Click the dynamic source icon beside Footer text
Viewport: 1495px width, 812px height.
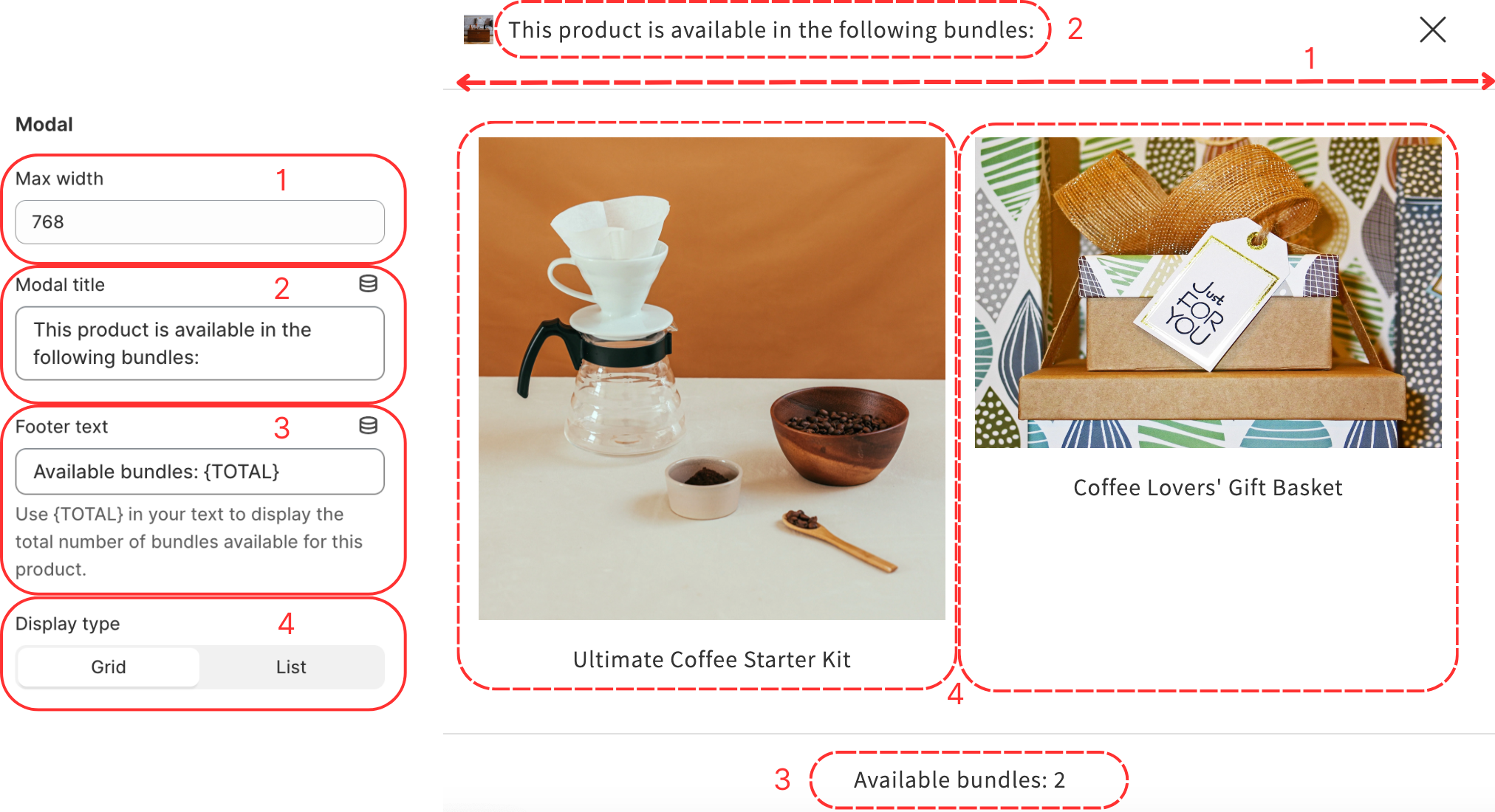(368, 426)
